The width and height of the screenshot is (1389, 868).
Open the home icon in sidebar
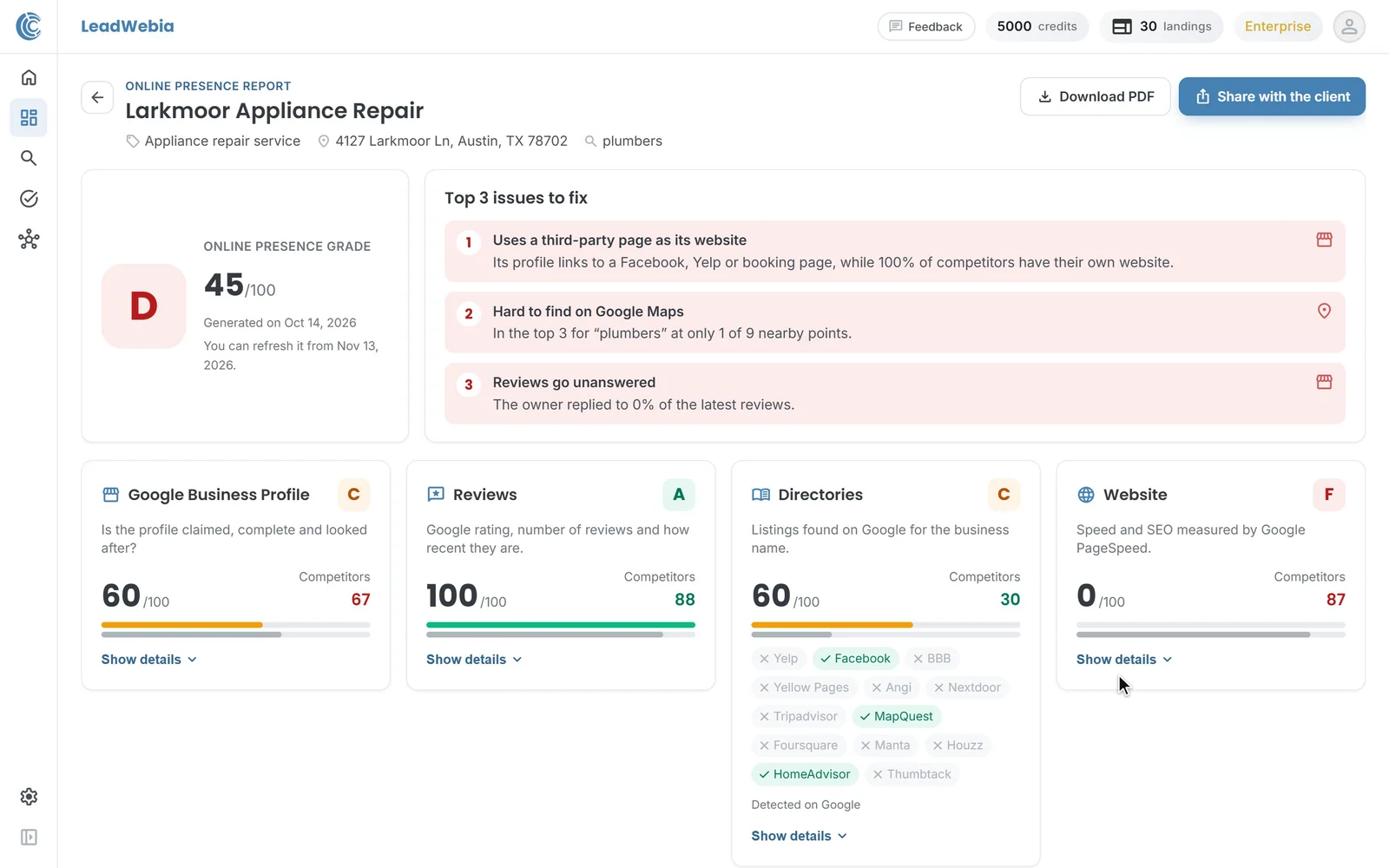(x=29, y=77)
